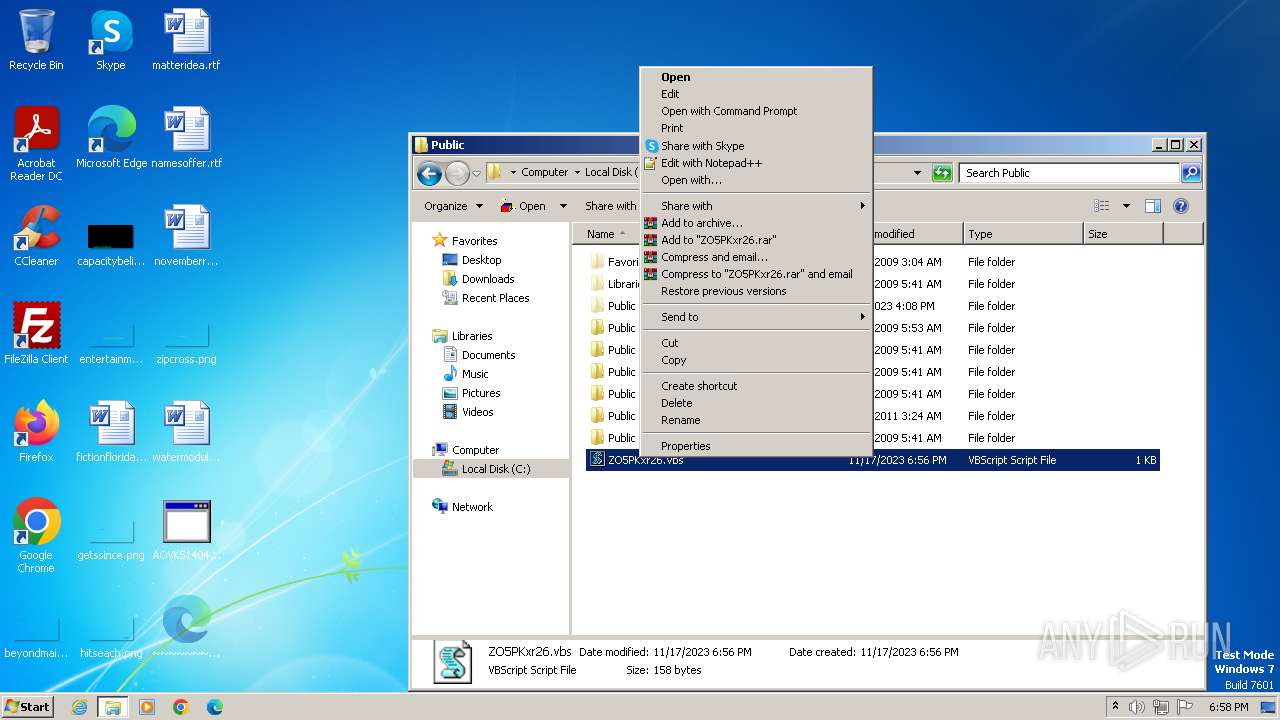
Task: Click the Open toolbar button
Action: point(523,206)
